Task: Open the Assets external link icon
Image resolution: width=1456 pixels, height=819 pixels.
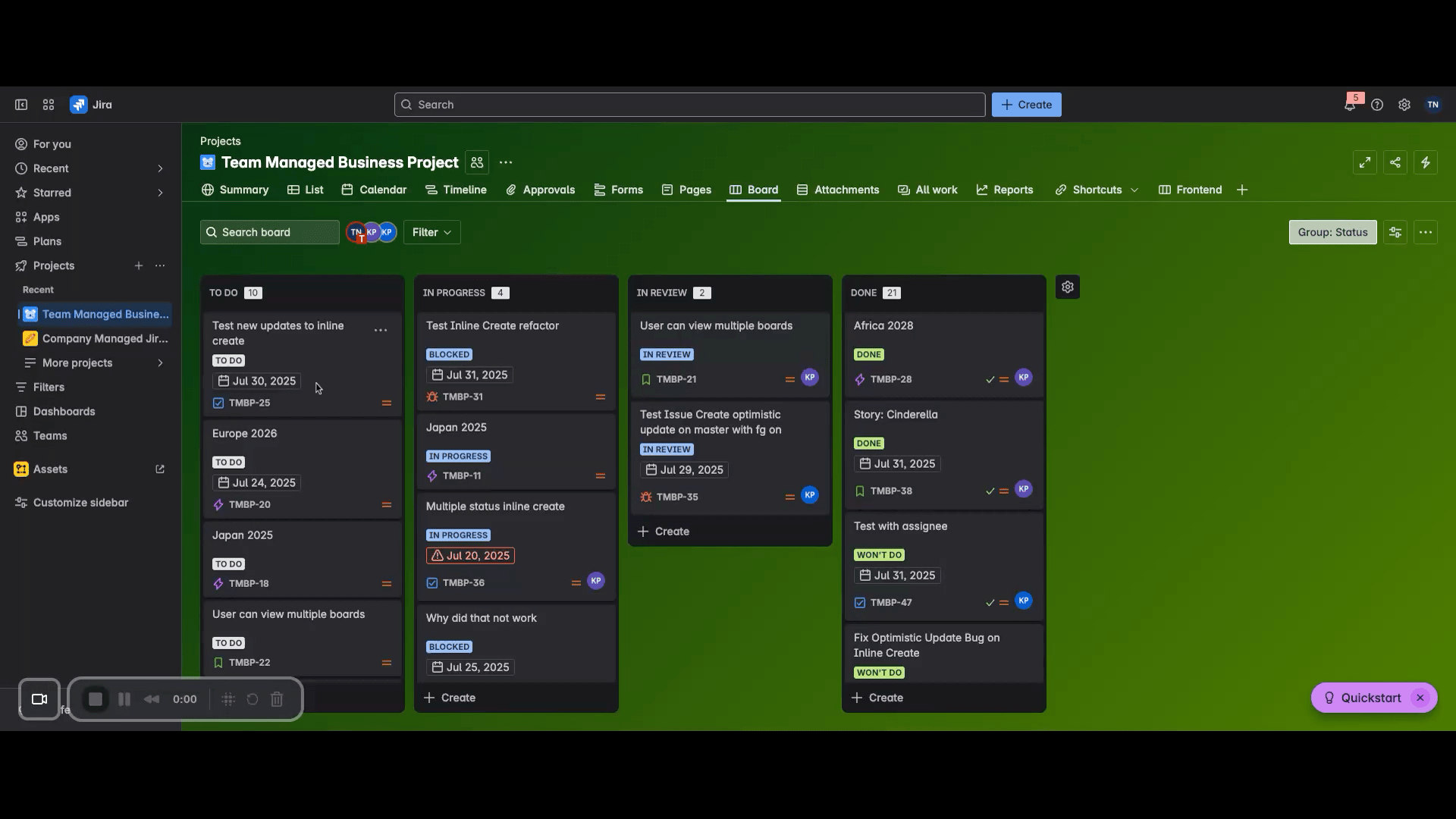Action: pyautogui.click(x=160, y=469)
